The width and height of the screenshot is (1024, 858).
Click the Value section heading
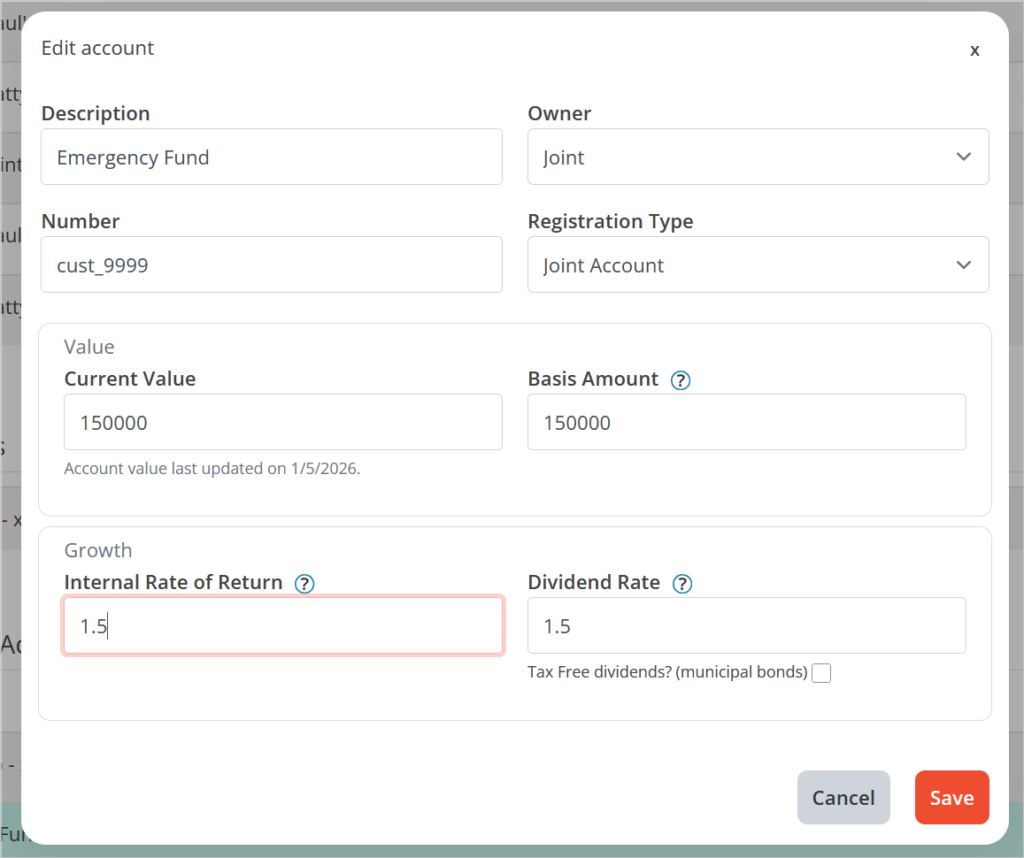point(89,347)
